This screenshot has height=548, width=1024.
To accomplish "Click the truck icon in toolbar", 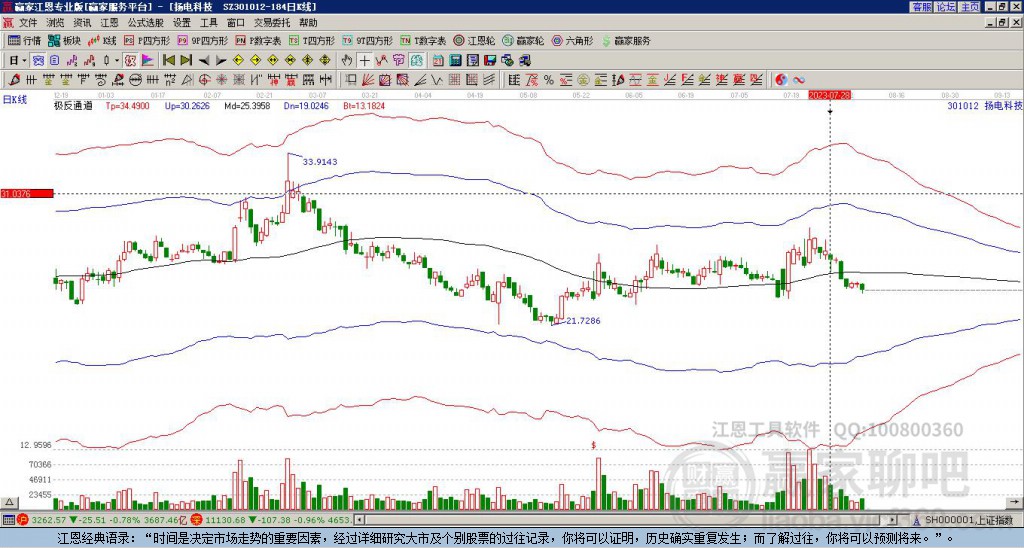I will click(x=524, y=61).
